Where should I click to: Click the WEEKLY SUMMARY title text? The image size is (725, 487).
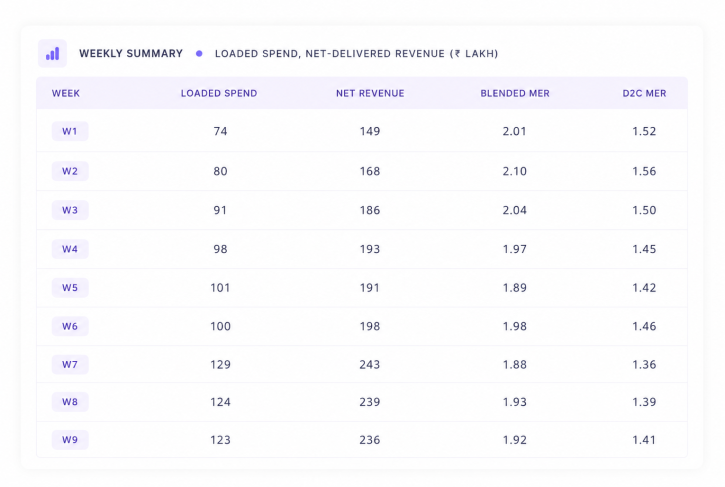point(131,54)
